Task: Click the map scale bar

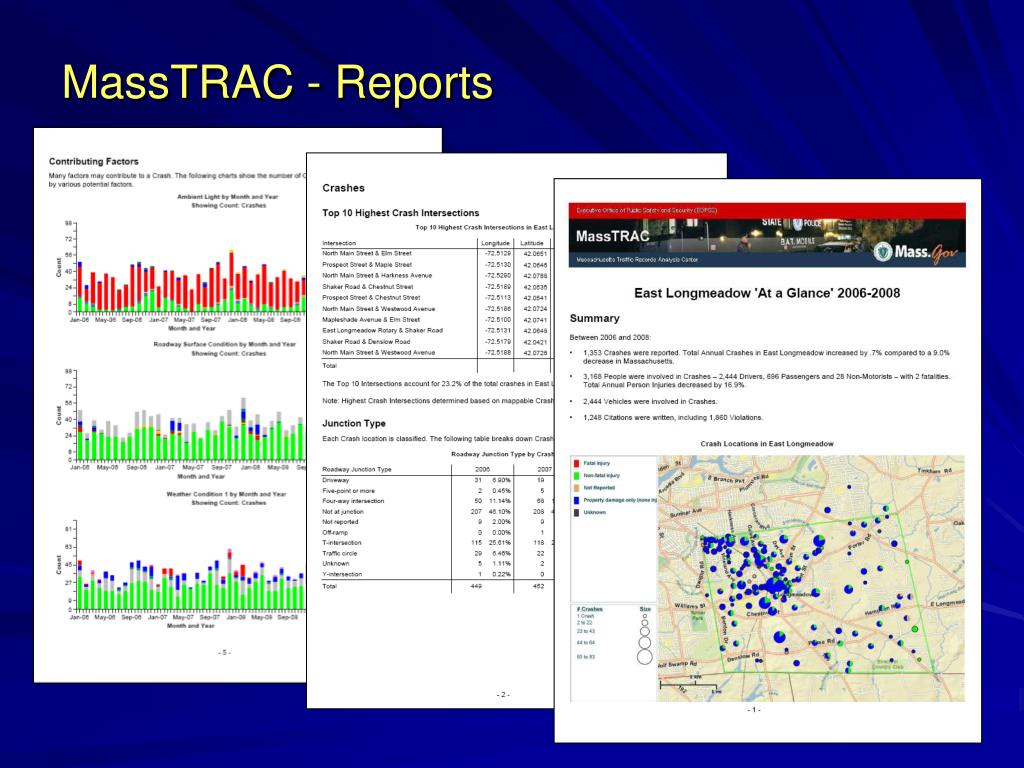Action: 690,683
